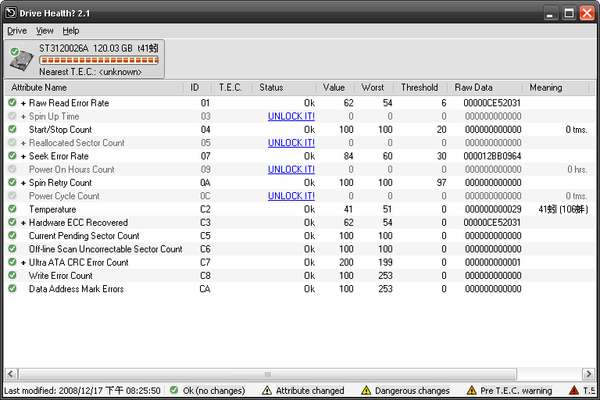Click the greyed status icon for Reallocated Sector Count
Image resolution: width=600 pixels, height=400 pixels.
(x=12, y=142)
